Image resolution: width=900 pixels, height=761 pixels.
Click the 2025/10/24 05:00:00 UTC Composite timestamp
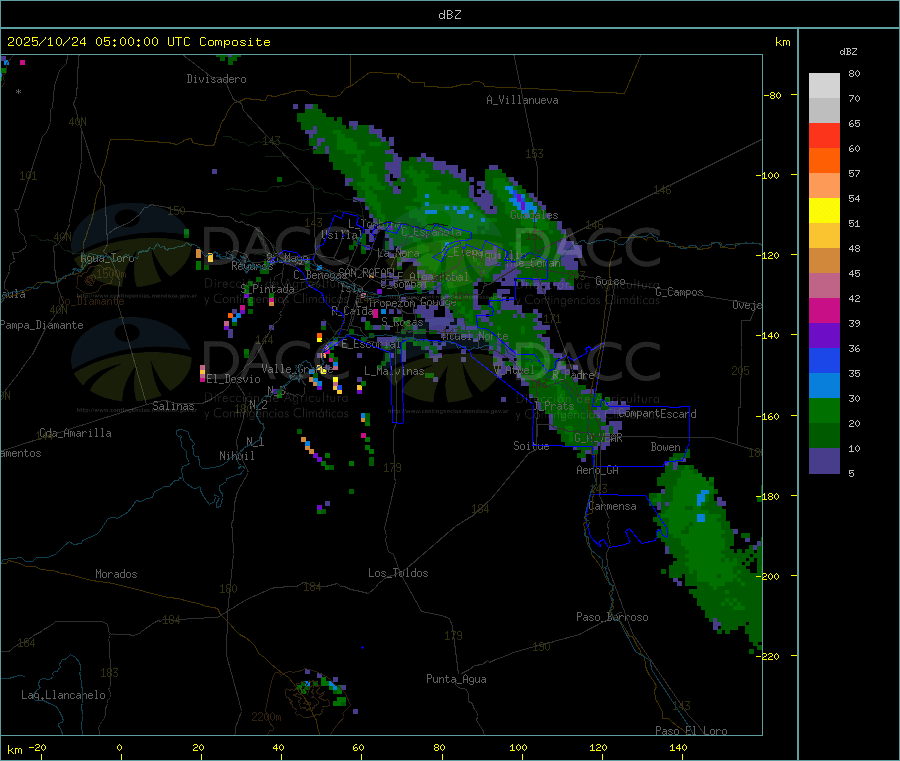138,42
